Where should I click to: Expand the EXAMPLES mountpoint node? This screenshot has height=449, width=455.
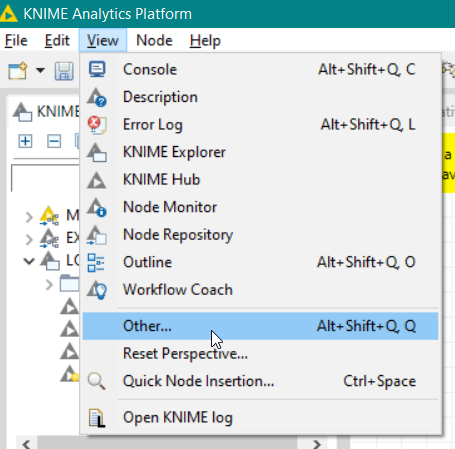[x=29, y=239]
